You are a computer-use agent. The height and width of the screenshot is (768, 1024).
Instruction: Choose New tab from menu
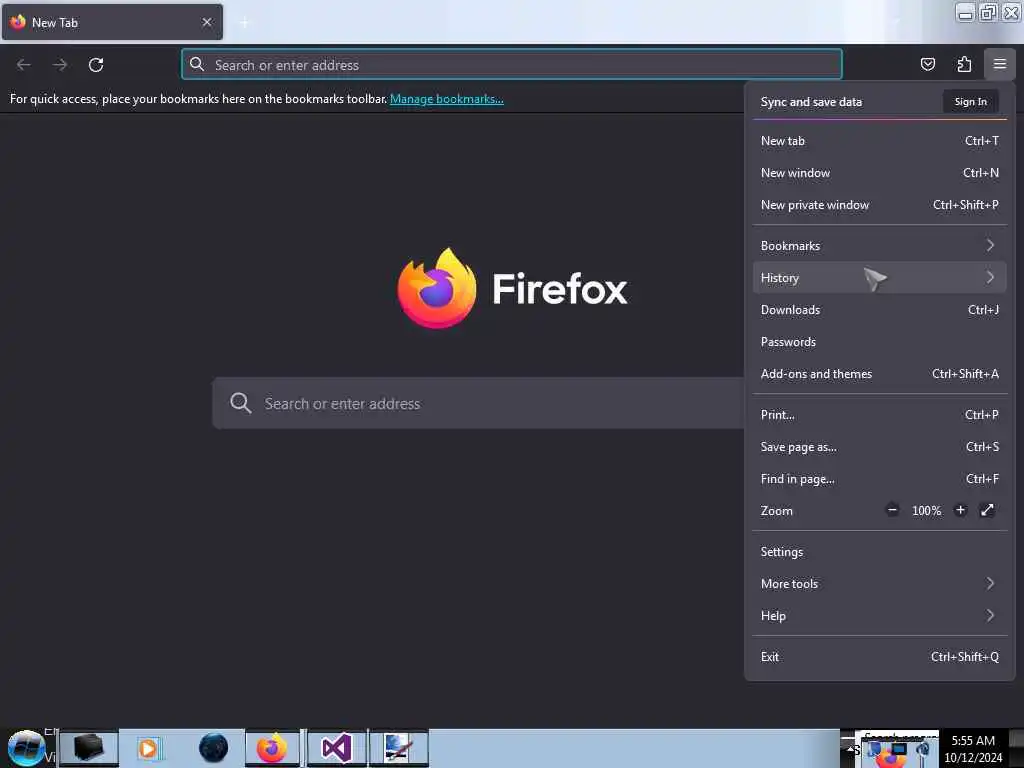[x=880, y=140]
